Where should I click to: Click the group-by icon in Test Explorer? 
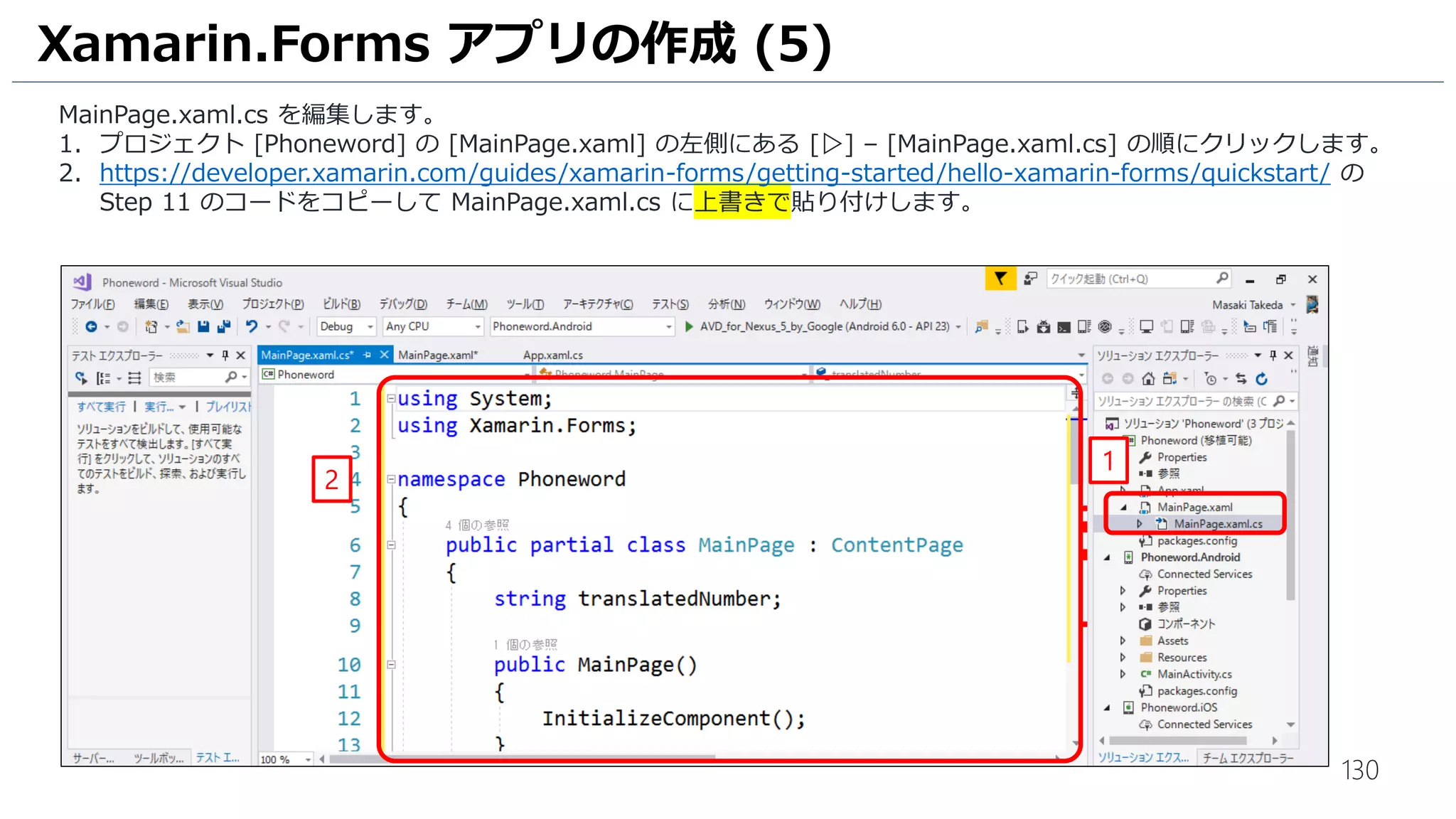coord(104,378)
